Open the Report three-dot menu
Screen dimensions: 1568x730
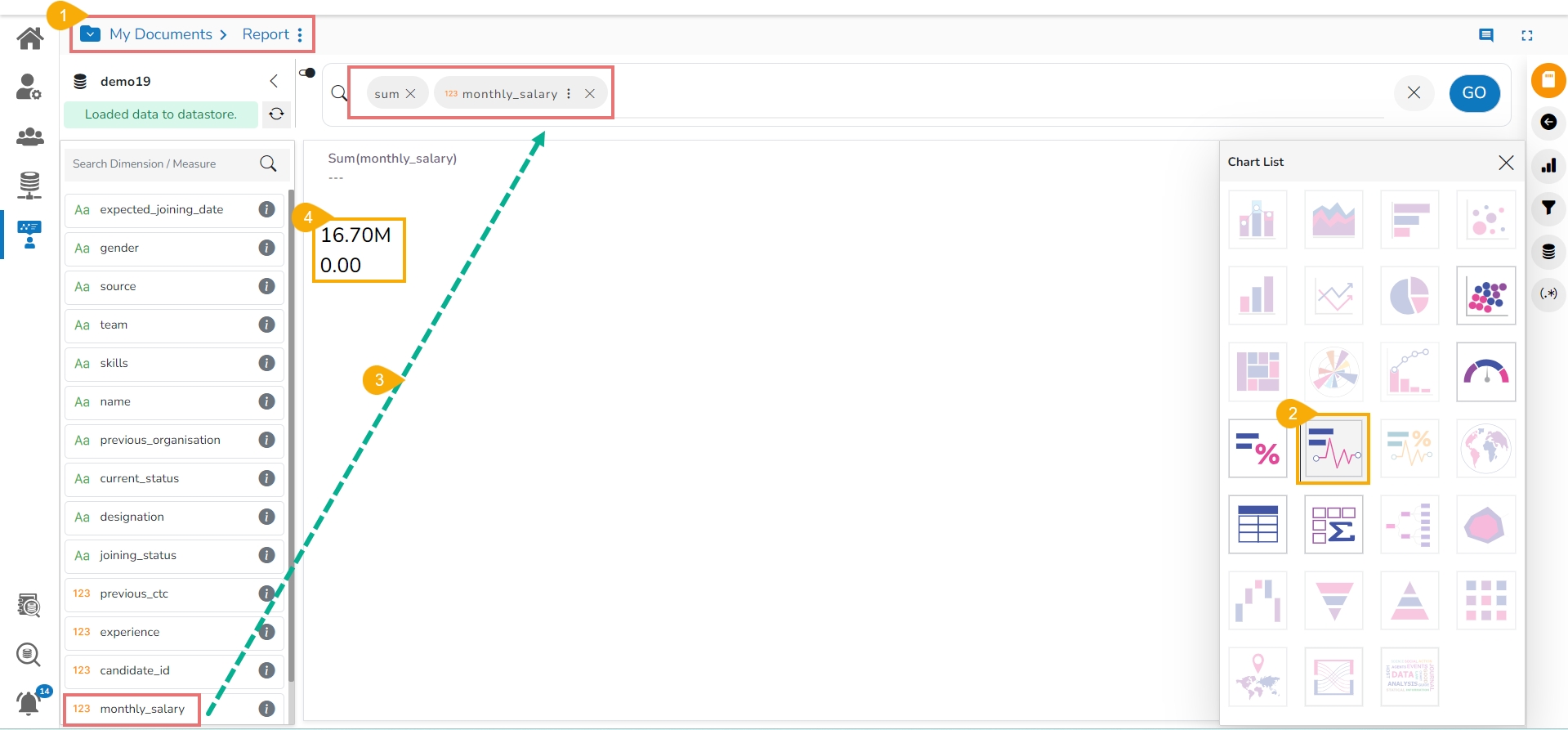coord(300,34)
